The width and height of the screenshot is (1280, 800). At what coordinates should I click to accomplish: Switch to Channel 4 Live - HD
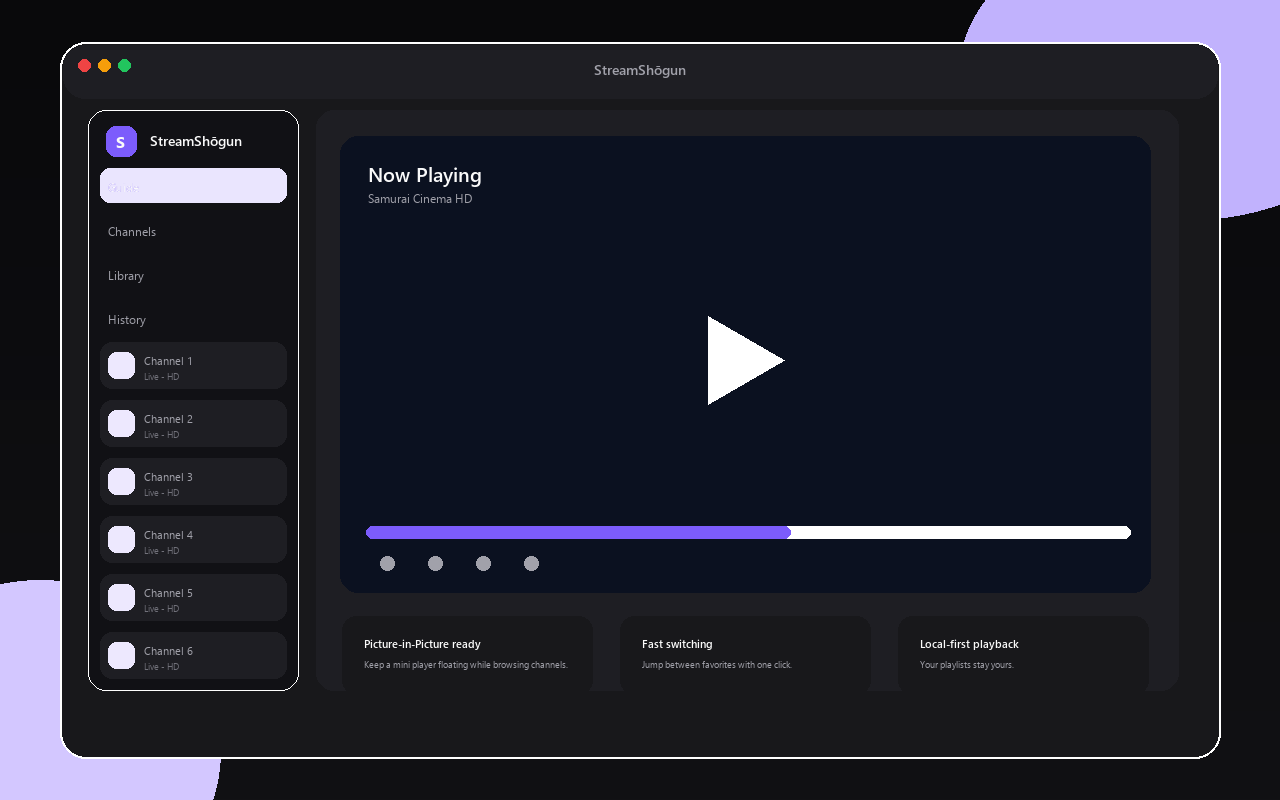[x=193, y=540]
